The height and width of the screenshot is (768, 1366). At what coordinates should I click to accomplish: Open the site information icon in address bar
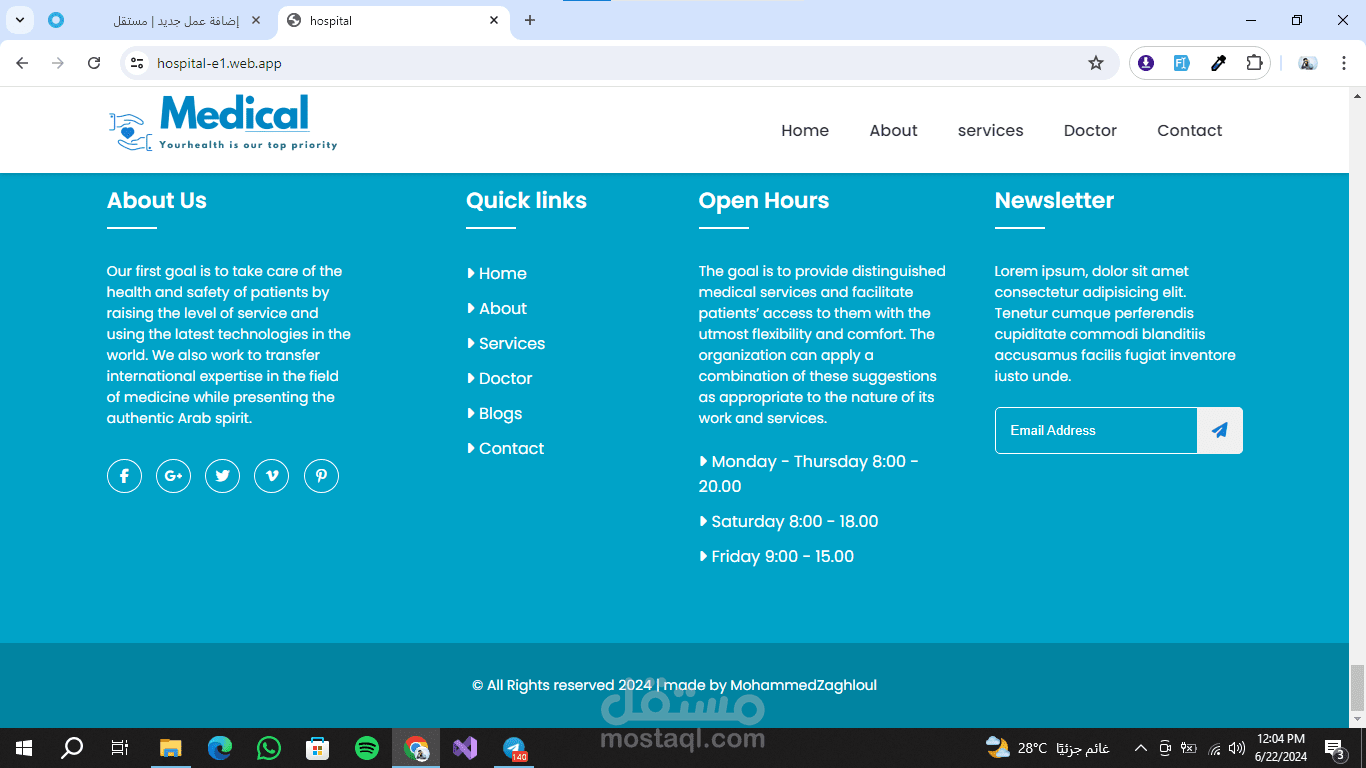(x=138, y=63)
